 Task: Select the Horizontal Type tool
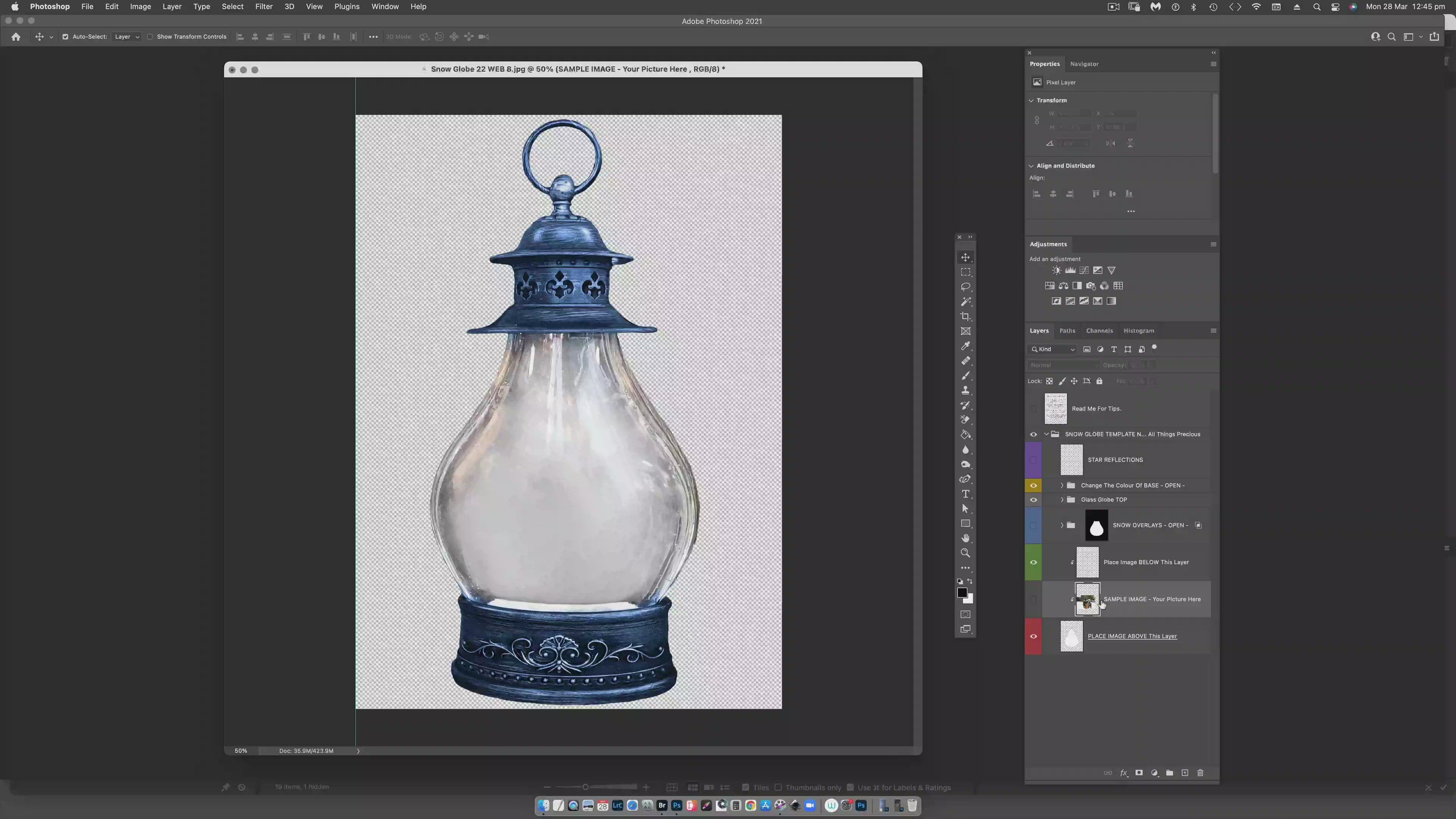click(x=965, y=494)
